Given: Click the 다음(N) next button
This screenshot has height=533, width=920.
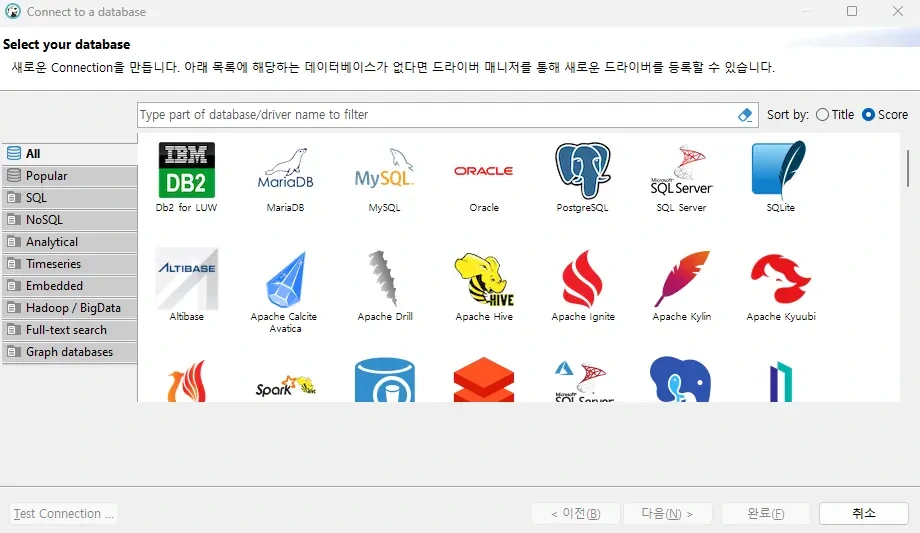Looking at the screenshot, I should [x=668, y=514].
